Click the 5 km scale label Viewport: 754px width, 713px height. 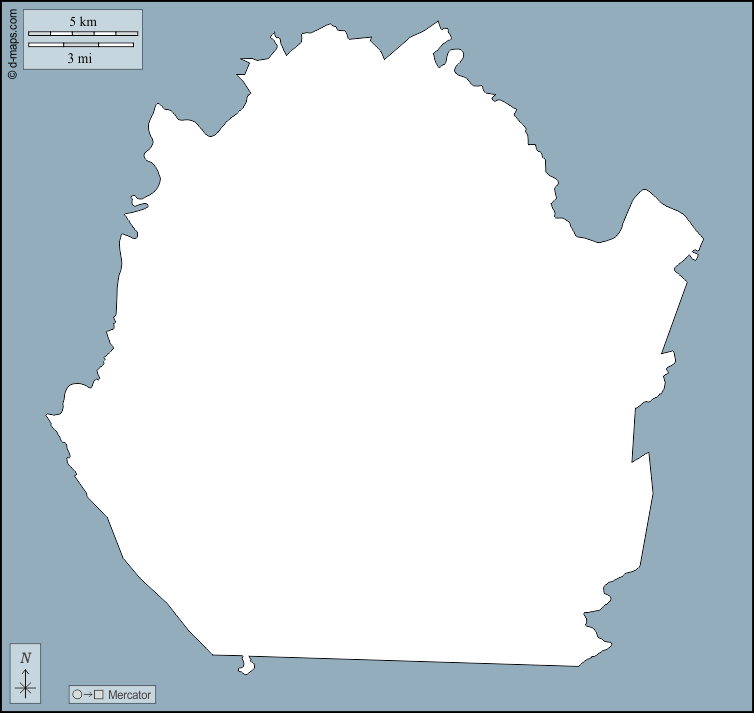point(83,21)
